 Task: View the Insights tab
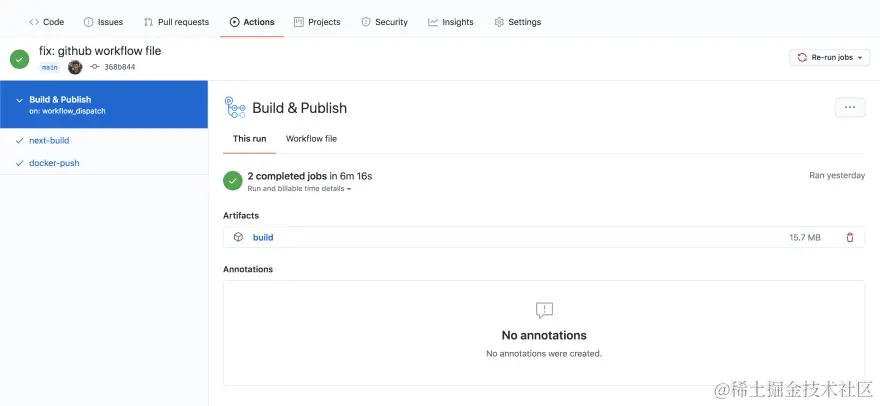point(451,22)
